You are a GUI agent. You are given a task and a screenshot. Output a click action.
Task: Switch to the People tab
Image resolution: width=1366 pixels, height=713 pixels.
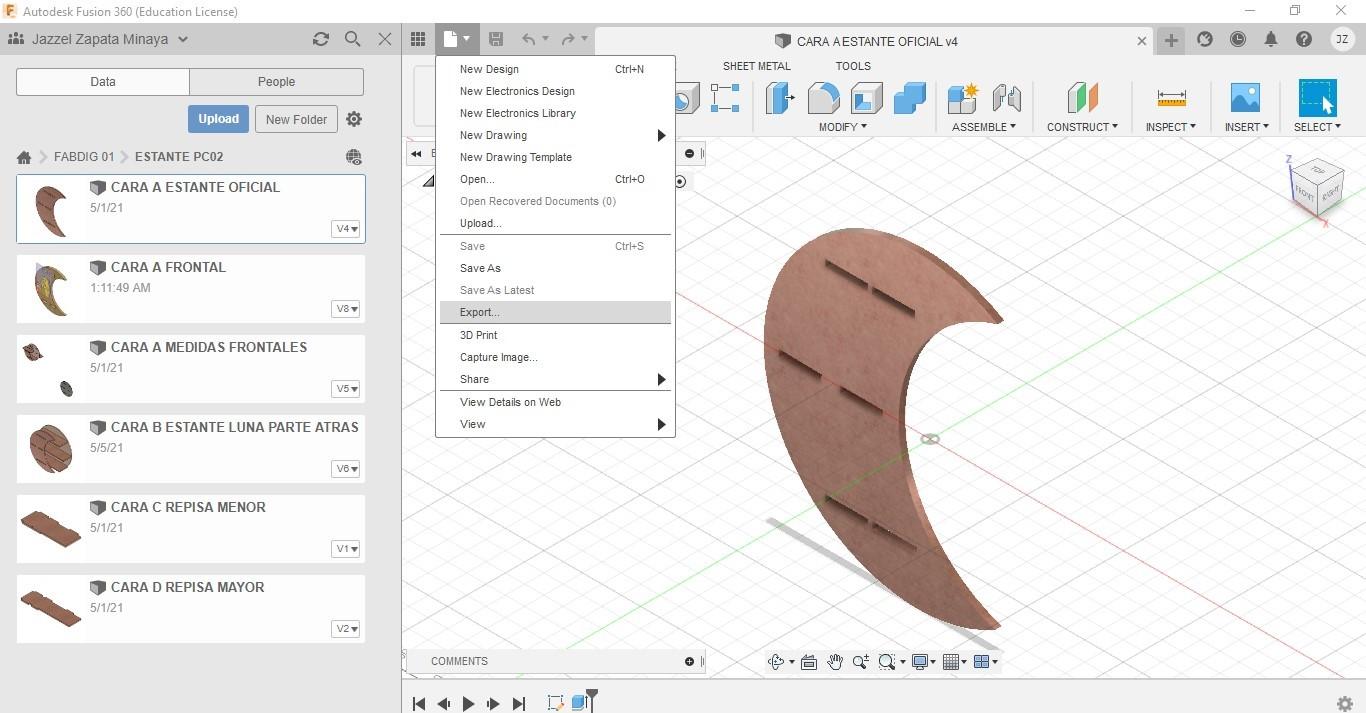tap(275, 81)
